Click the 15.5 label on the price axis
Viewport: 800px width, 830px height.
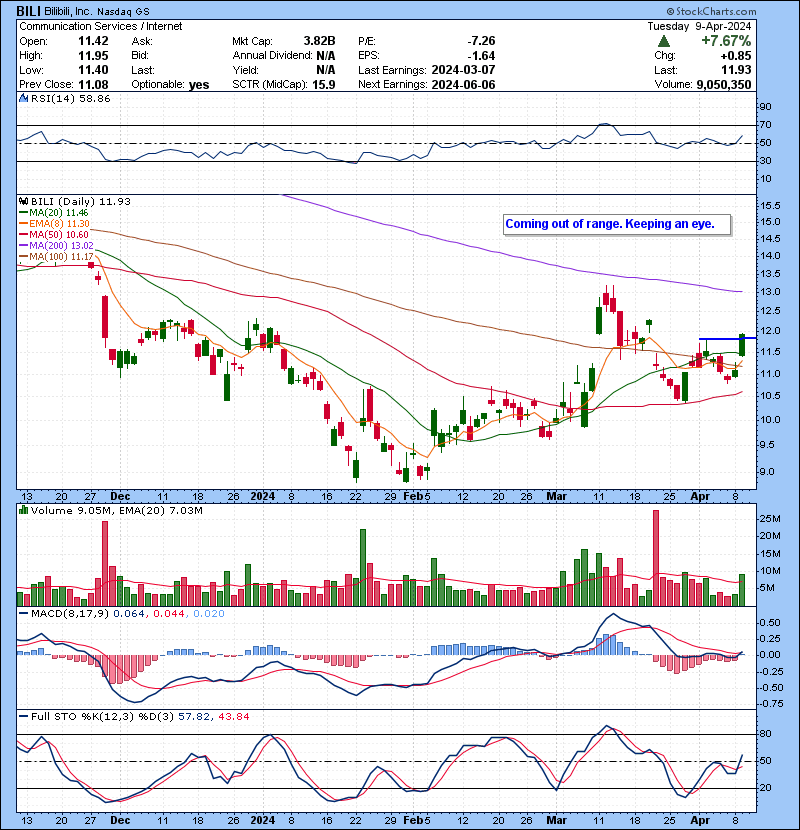click(x=770, y=205)
